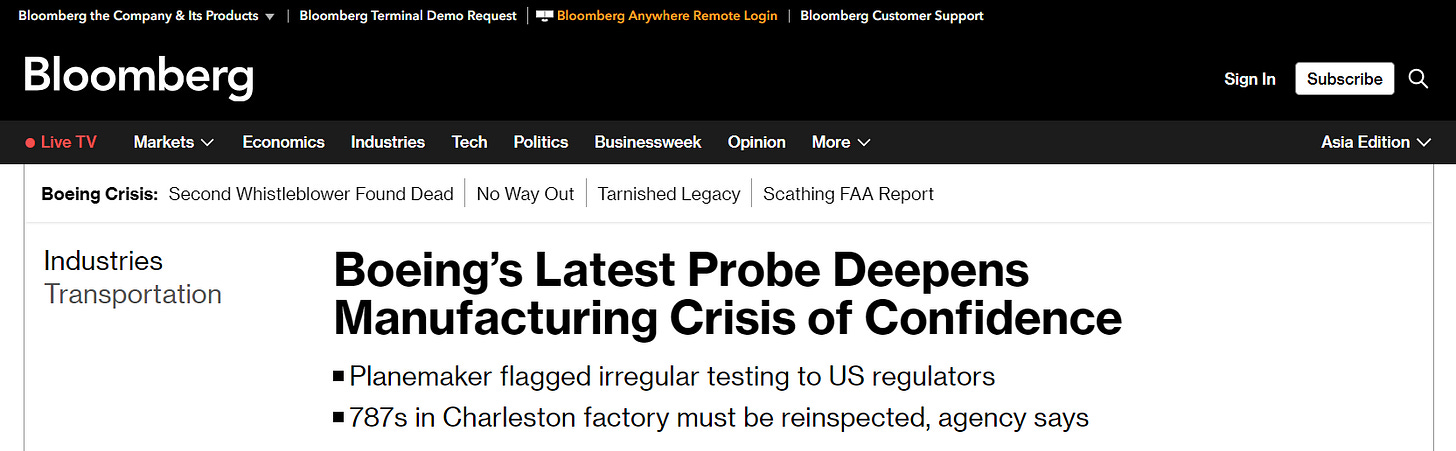This screenshot has height=451, width=1456.
Task: Go to the Economics section
Action: pyautogui.click(x=283, y=142)
